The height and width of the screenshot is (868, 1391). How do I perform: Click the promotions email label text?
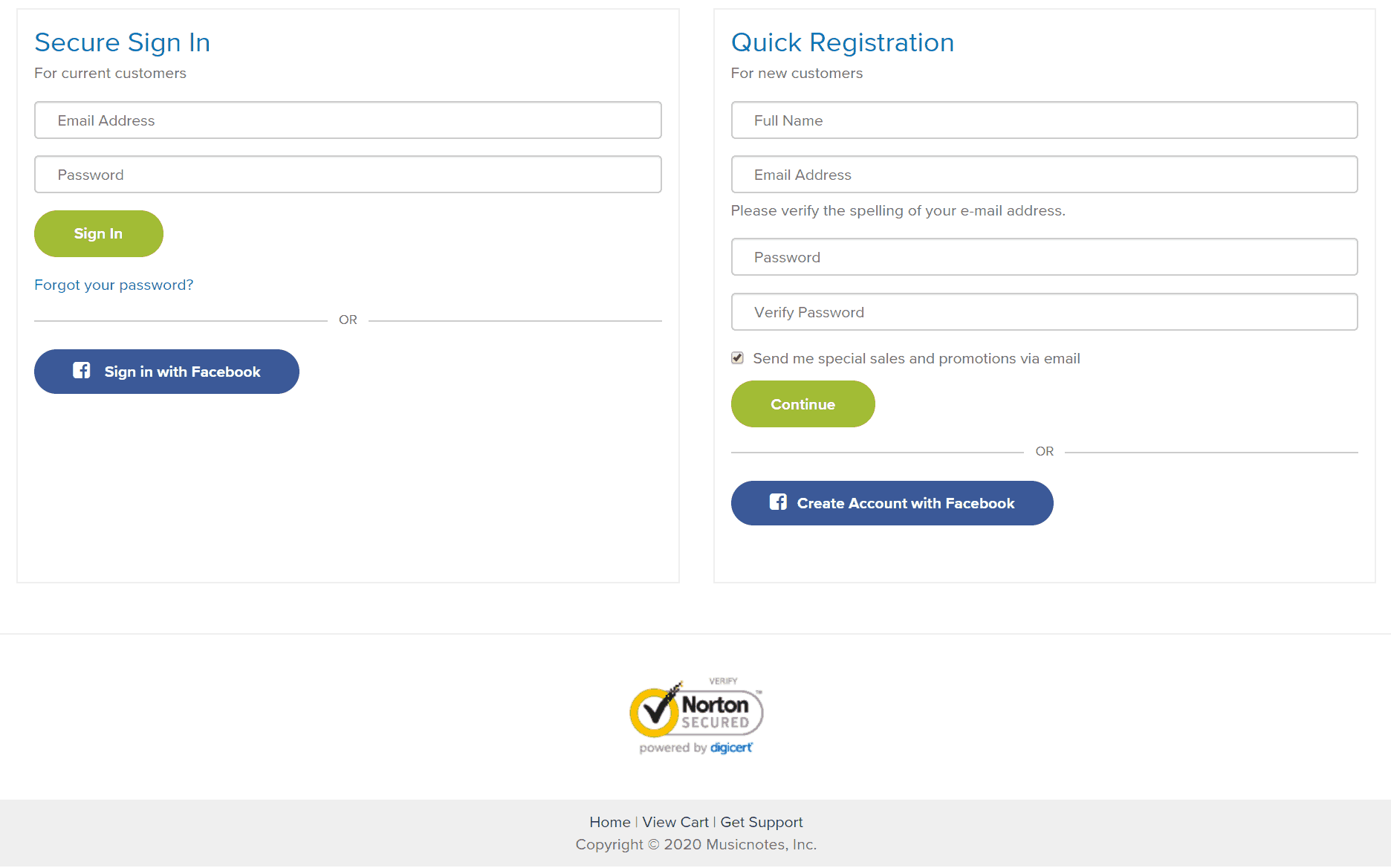(916, 358)
